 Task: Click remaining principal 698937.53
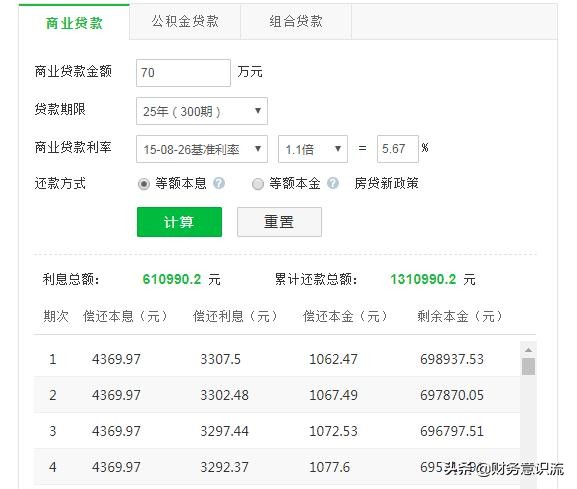pos(452,359)
